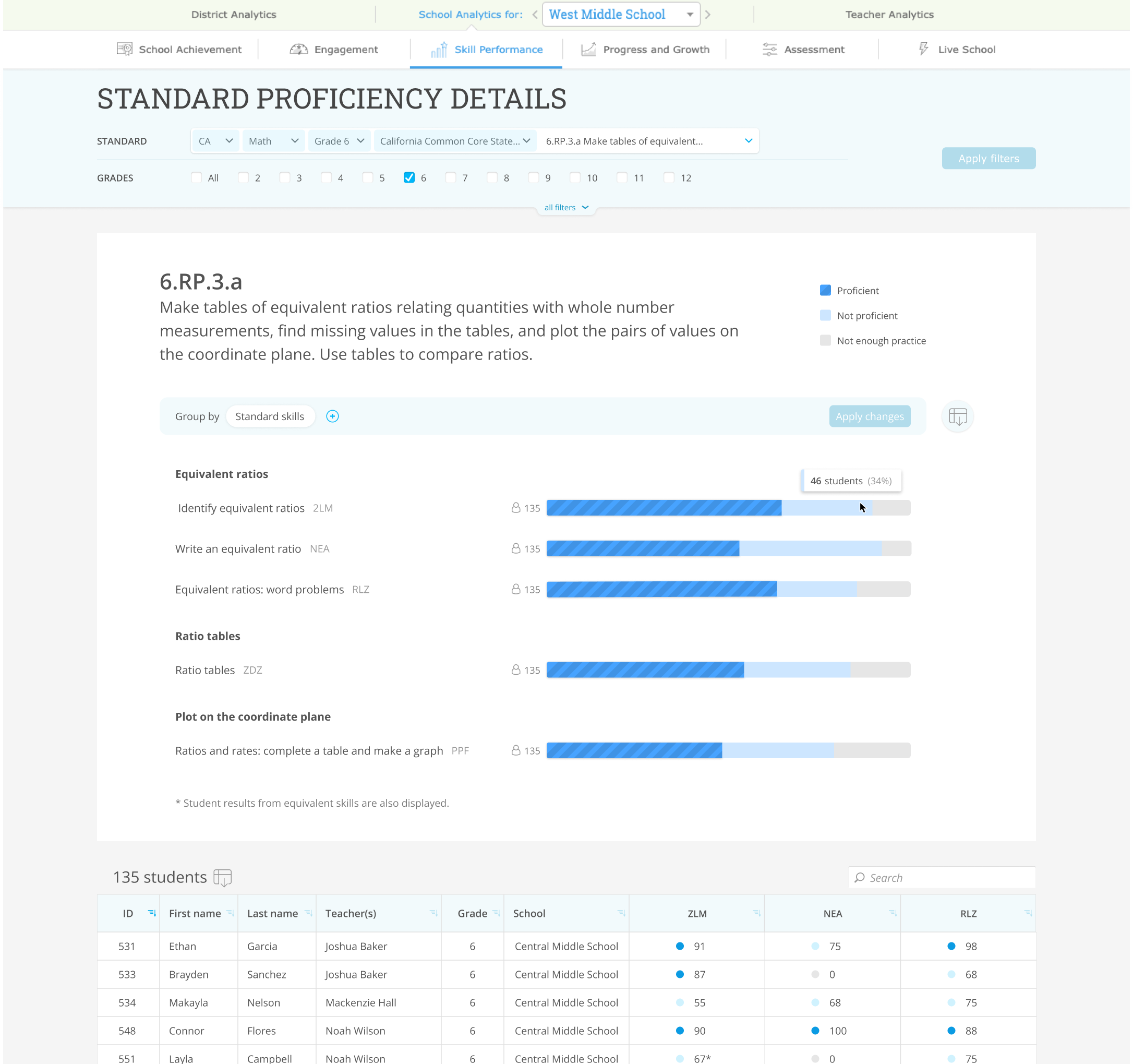Click next school arrow icon
Image resolution: width=1133 pixels, height=1064 pixels.
[708, 15]
